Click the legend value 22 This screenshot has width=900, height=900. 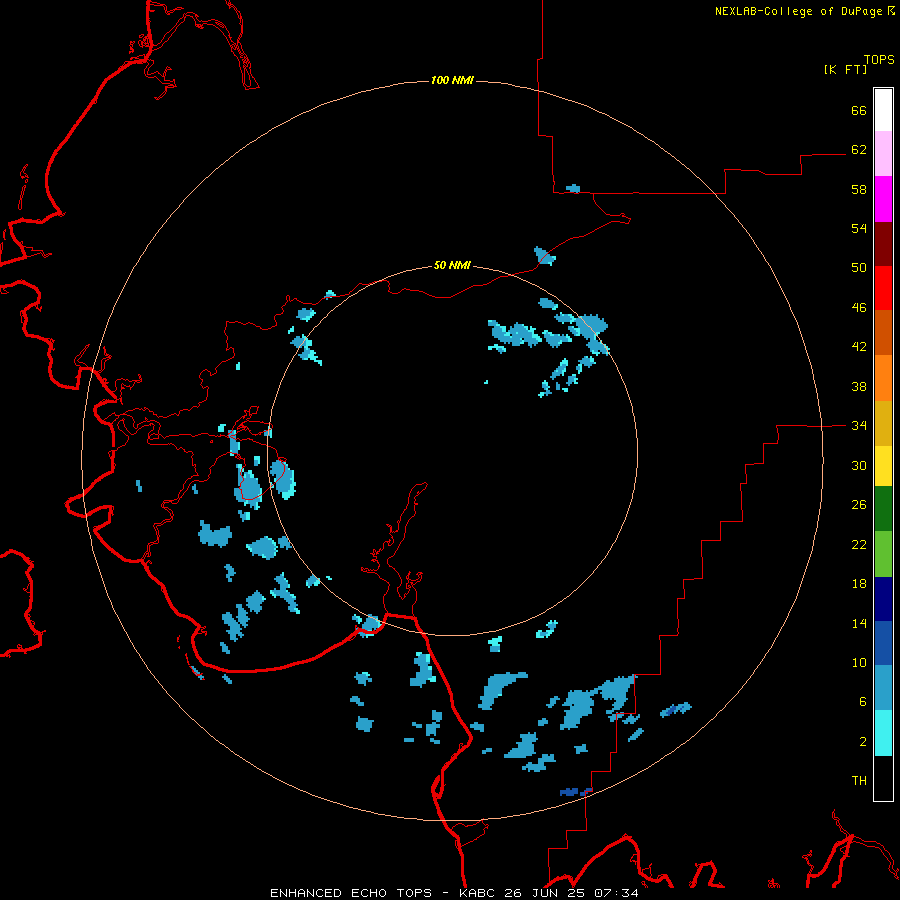[859, 544]
